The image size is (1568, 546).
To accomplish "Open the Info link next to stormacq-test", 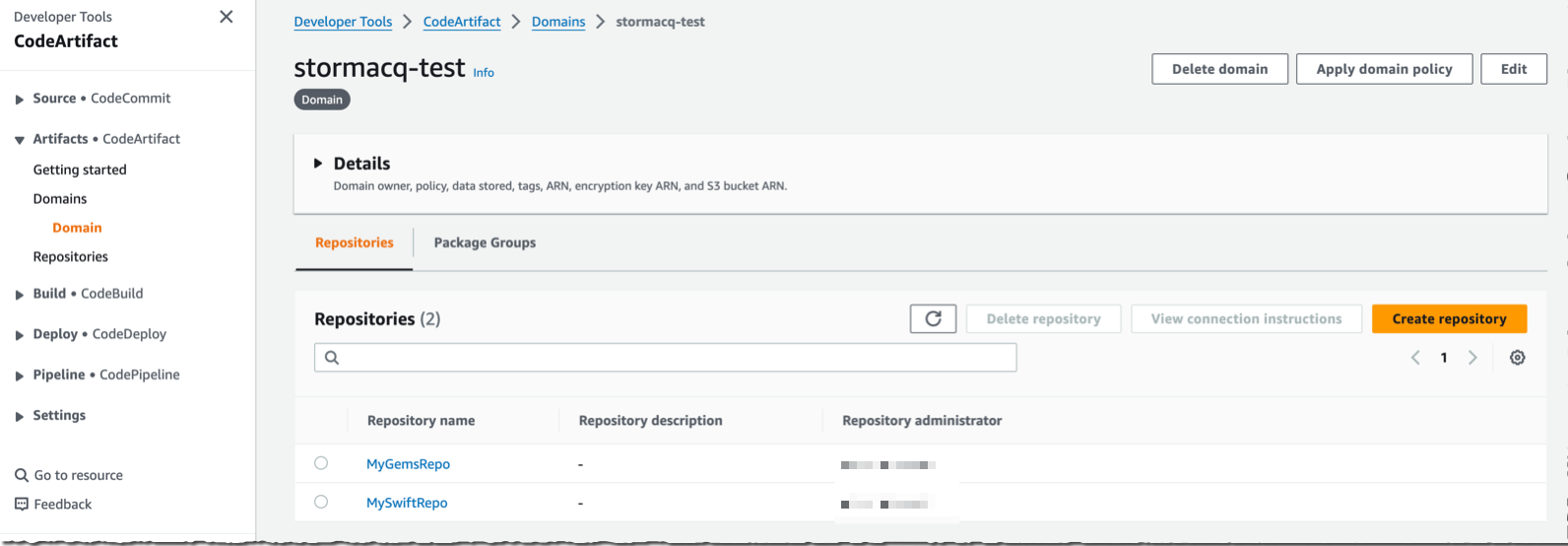I will pyautogui.click(x=484, y=72).
